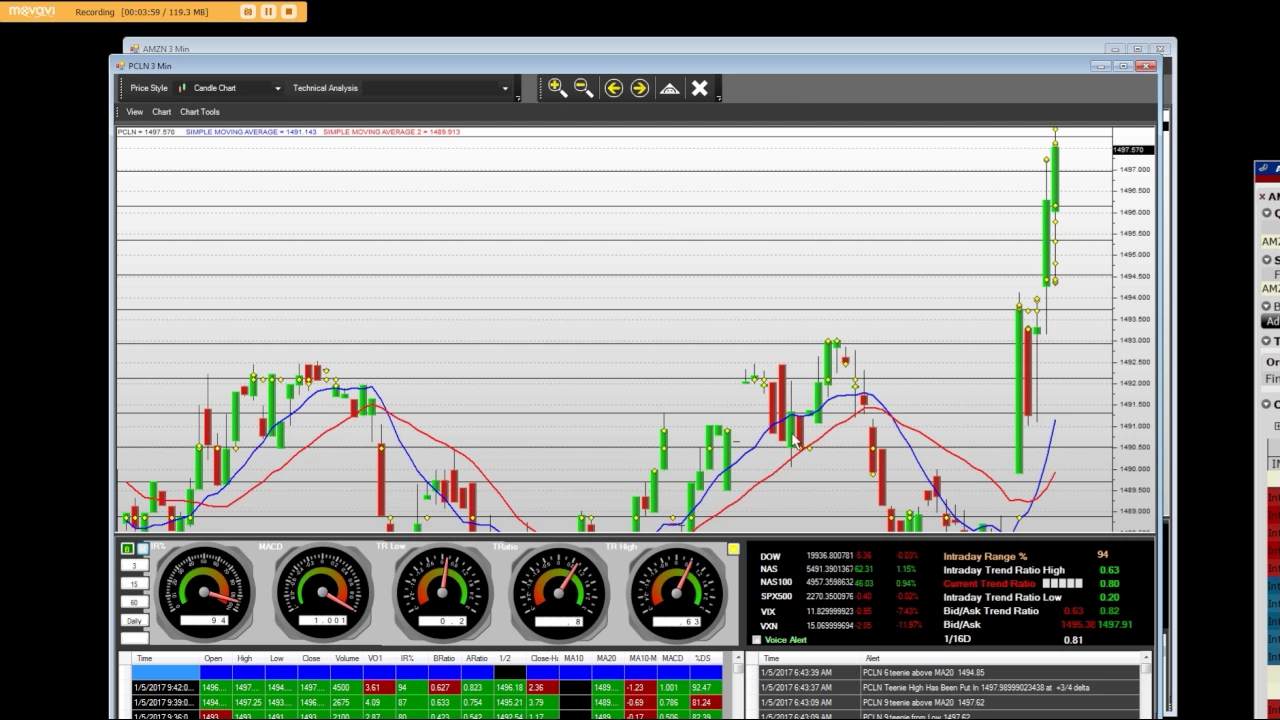
Task: Click the TR High gauge
Action: pyautogui.click(x=677, y=592)
